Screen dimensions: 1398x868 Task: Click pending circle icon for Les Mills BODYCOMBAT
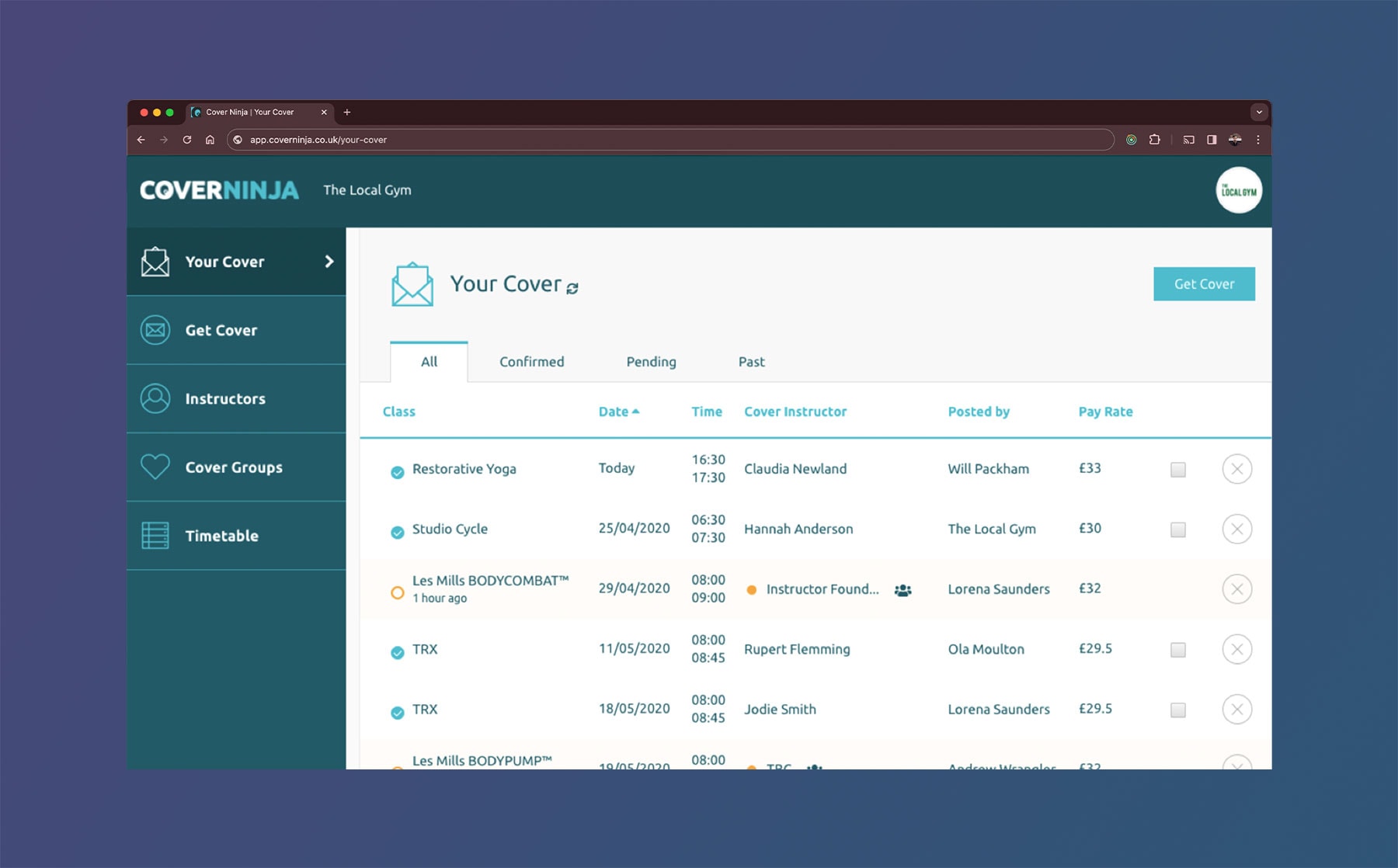pyautogui.click(x=397, y=592)
